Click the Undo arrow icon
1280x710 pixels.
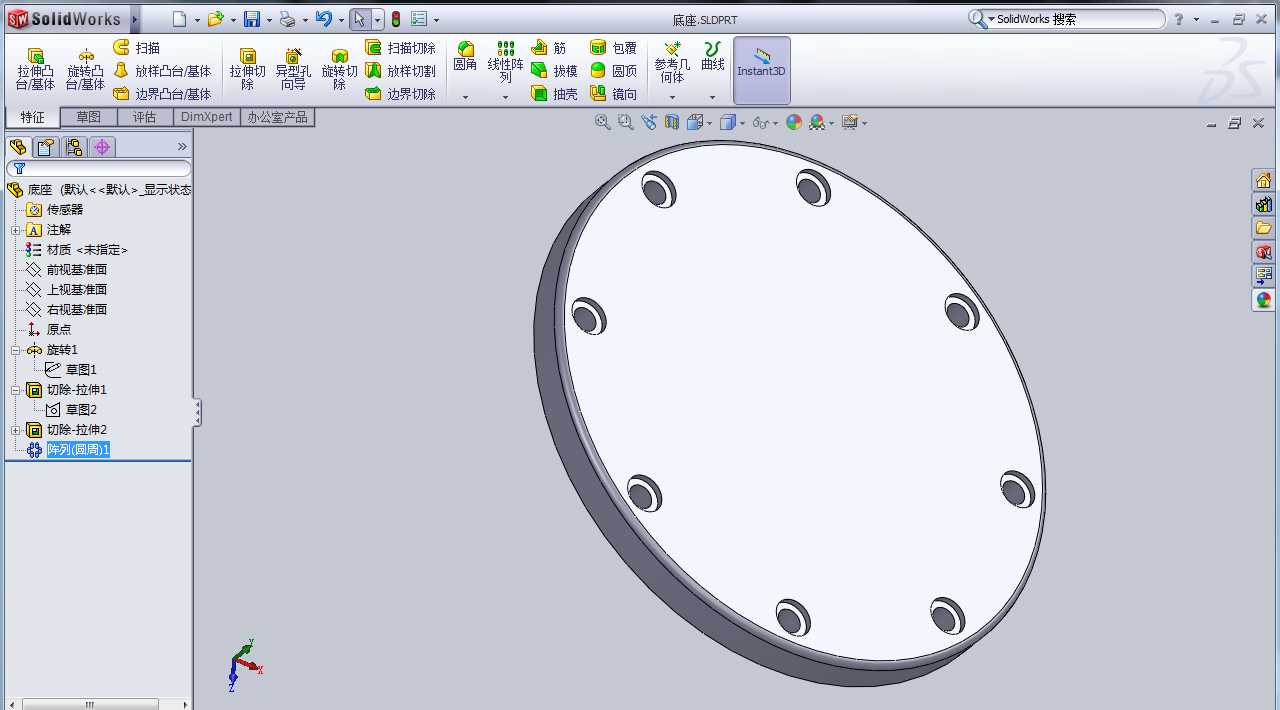pyautogui.click(x=323, y=19)
